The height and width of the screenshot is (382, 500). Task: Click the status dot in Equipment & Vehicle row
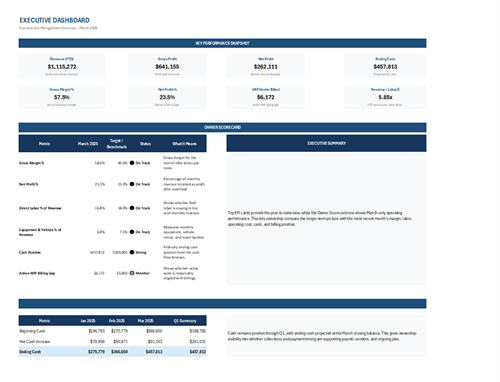pyautogui.click(x=132, y=232)
